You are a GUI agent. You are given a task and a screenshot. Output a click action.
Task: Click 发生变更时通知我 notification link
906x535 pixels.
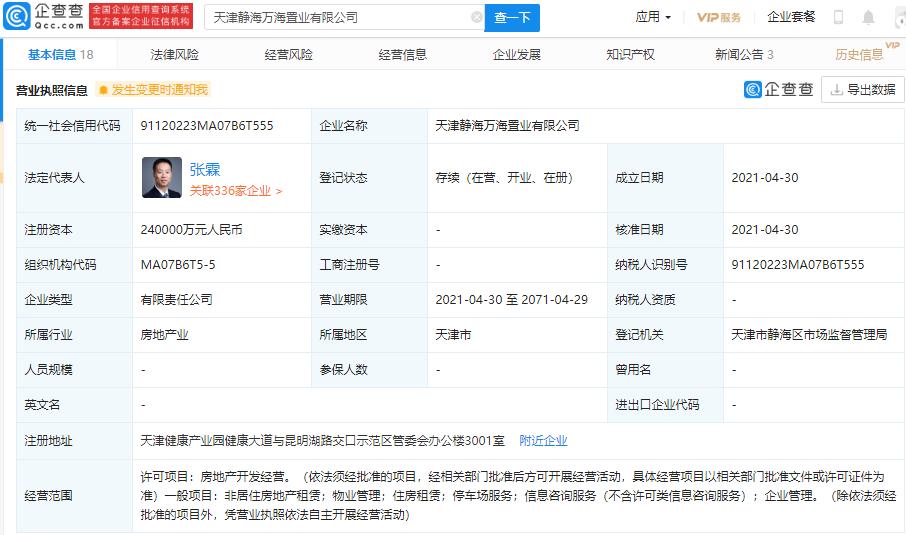pos(159,90)
